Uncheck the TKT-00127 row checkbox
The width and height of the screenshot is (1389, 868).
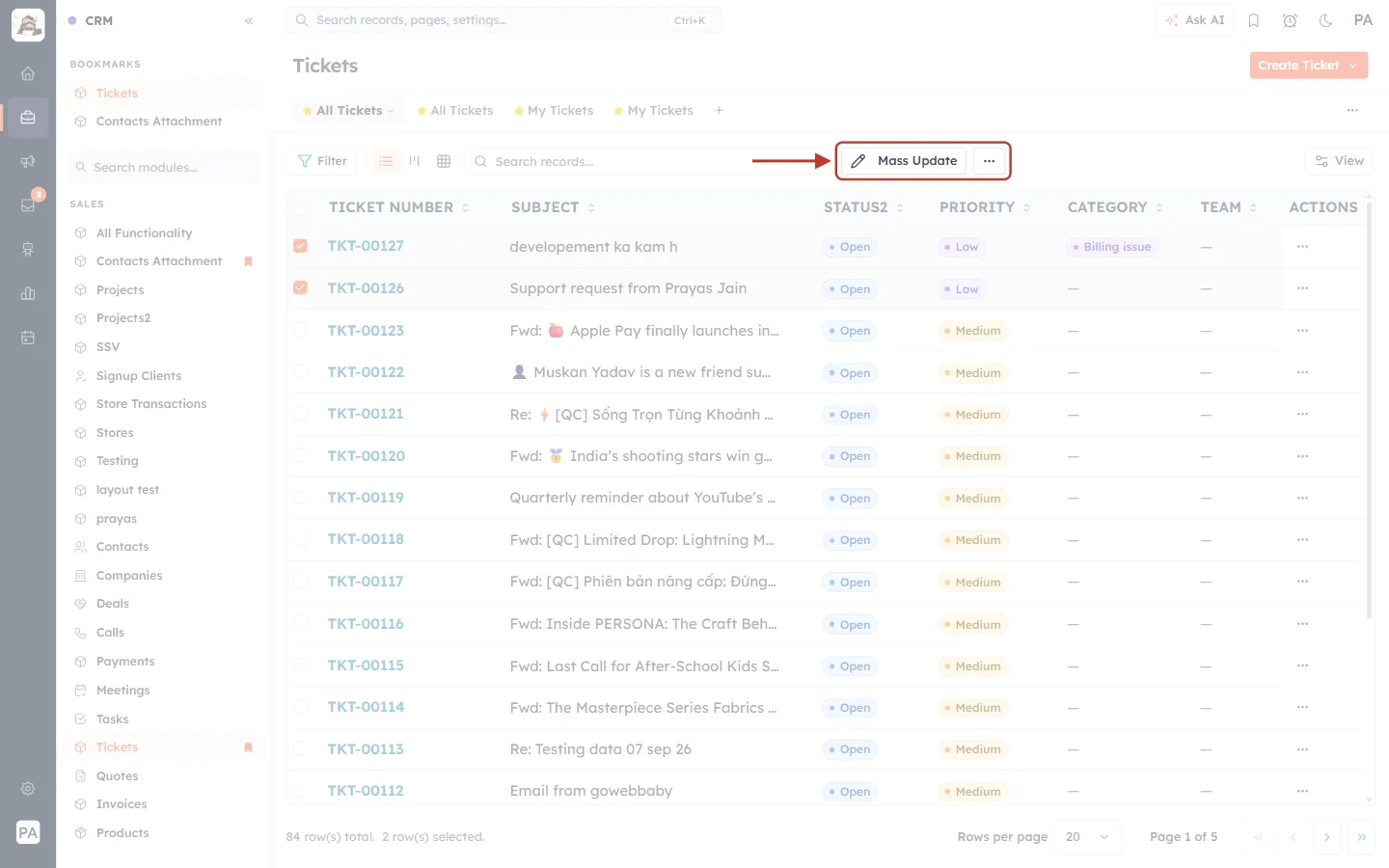click(x=301, y=246)
